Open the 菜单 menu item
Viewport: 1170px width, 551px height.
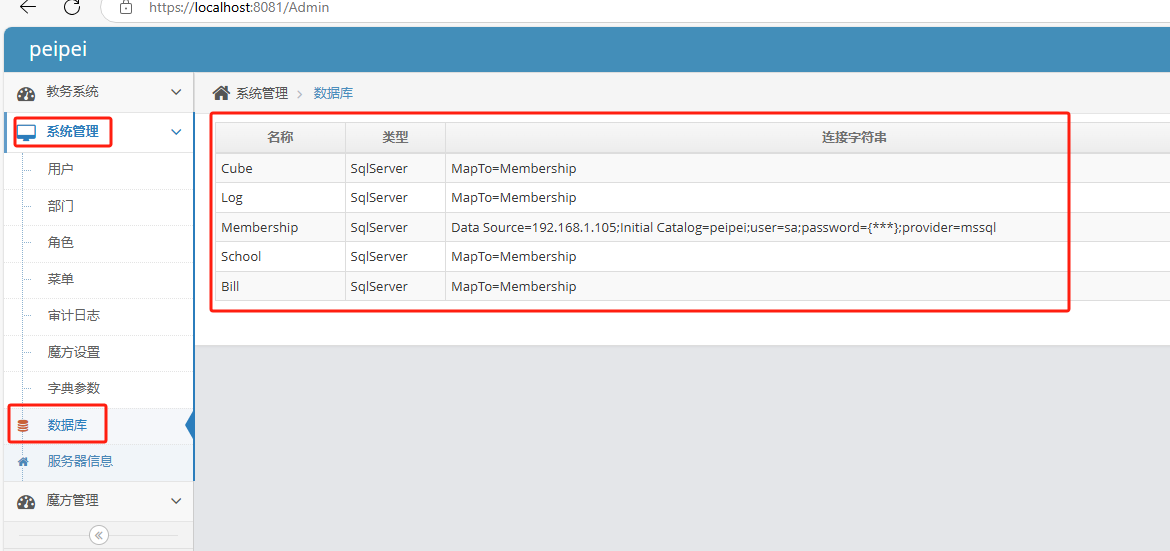(x=60, y=279)
